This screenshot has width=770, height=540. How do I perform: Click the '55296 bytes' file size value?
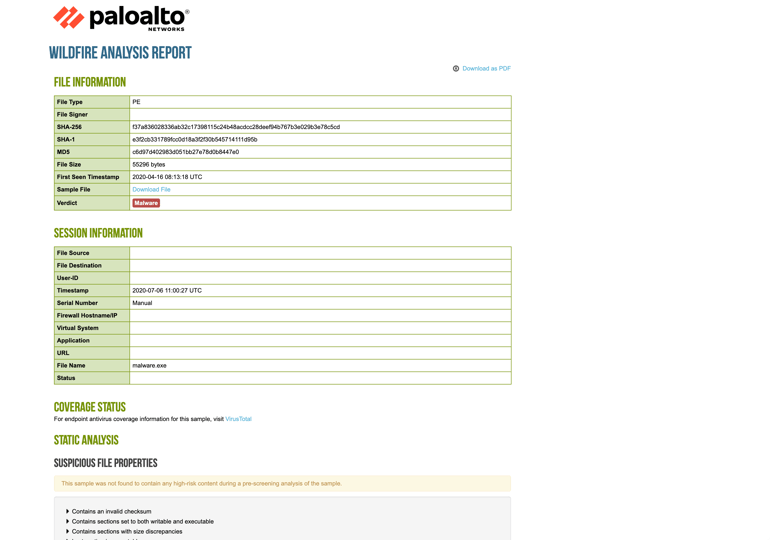(148, 164)
